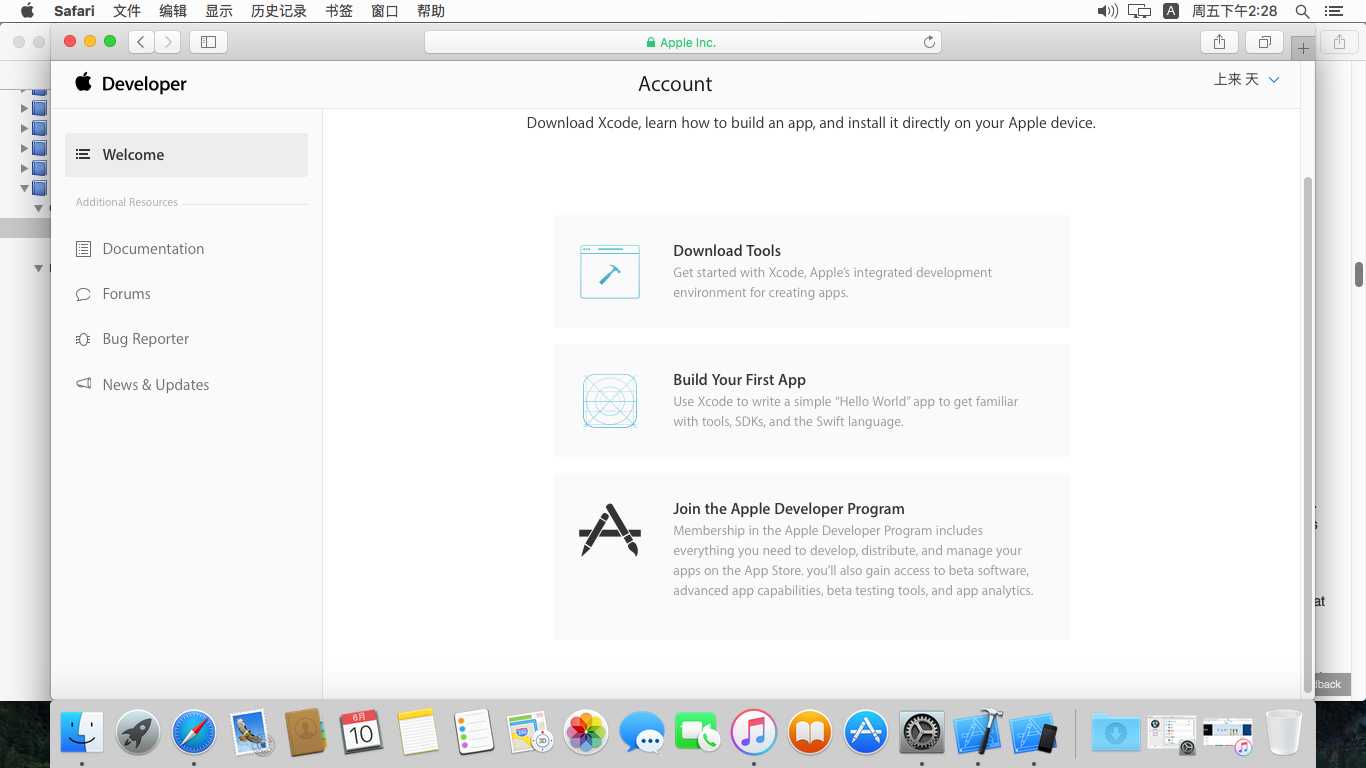This screenshot has width=1366, height=768.
Task: Open Notes from the Dock
Action: click(x=418, y=733)
